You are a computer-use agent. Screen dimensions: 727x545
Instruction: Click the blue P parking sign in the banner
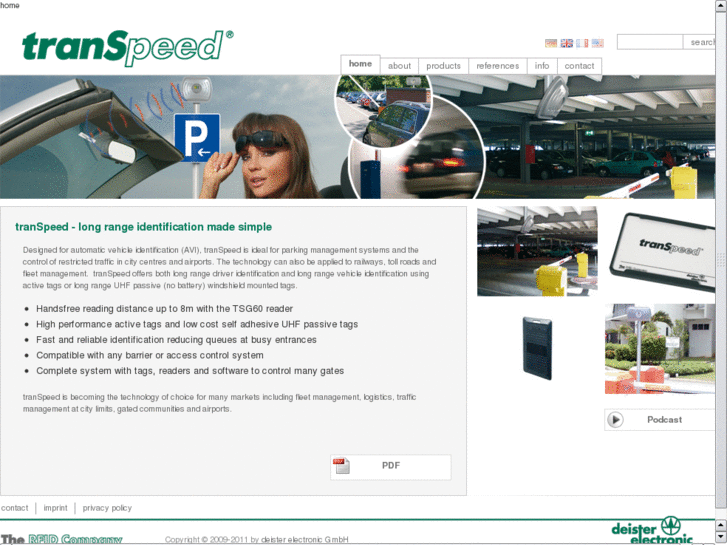coord(197,137)
